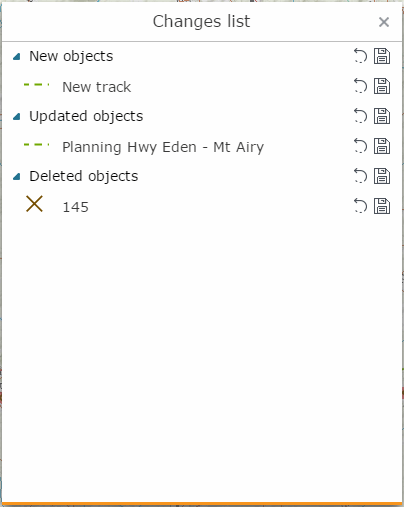Save all Deleted objects changes

coord(382,176)
